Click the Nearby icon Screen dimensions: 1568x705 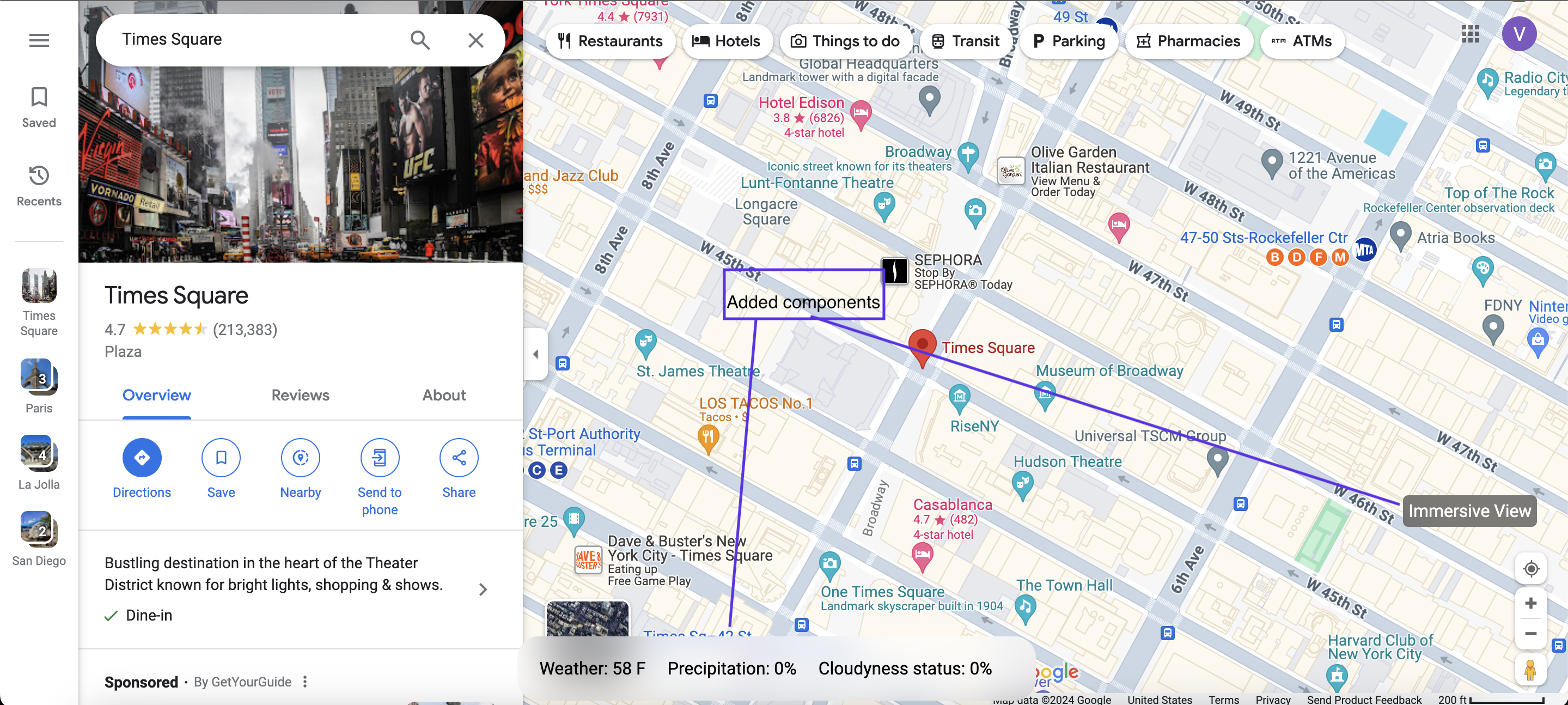[x=301, y=457]
